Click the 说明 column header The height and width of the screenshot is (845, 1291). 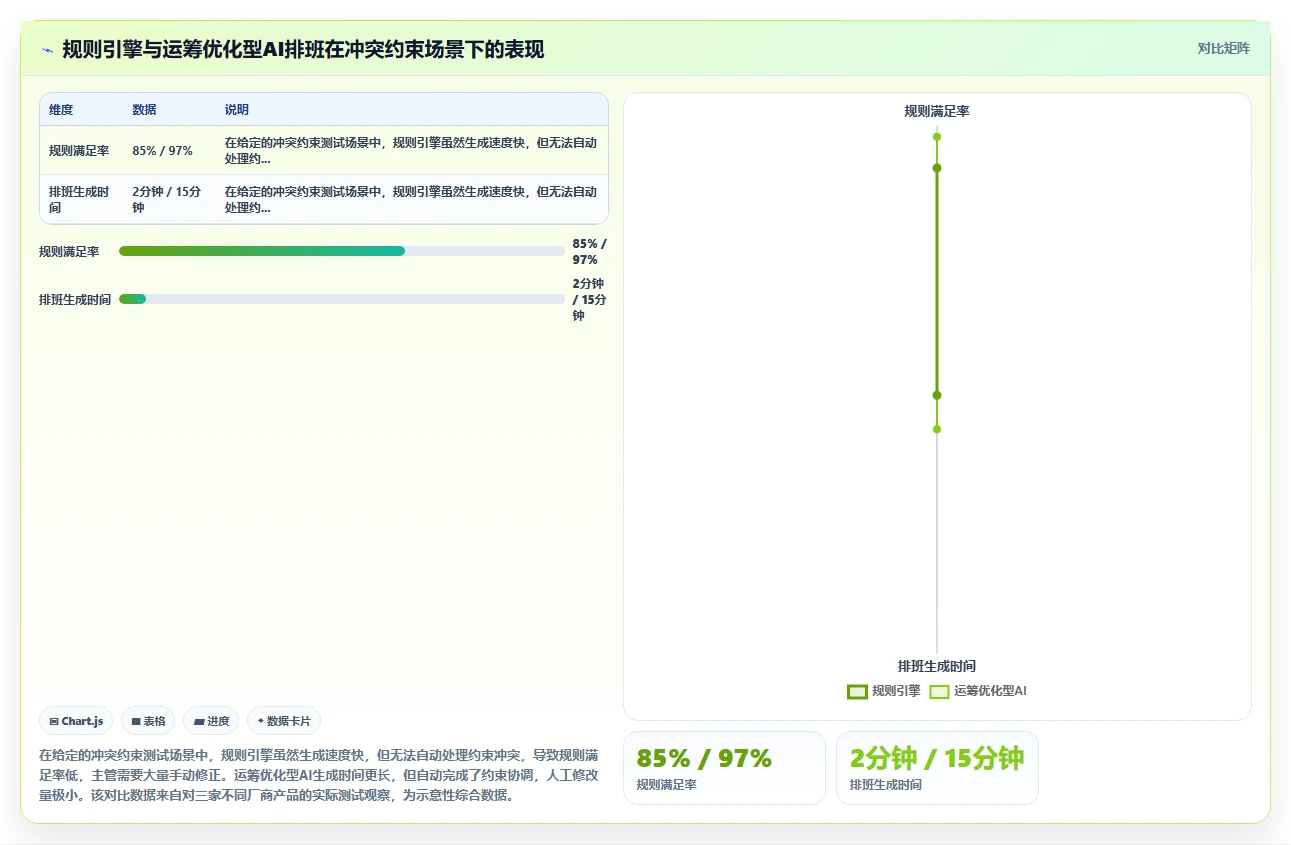pyautogui.click(x=237, y=110)
